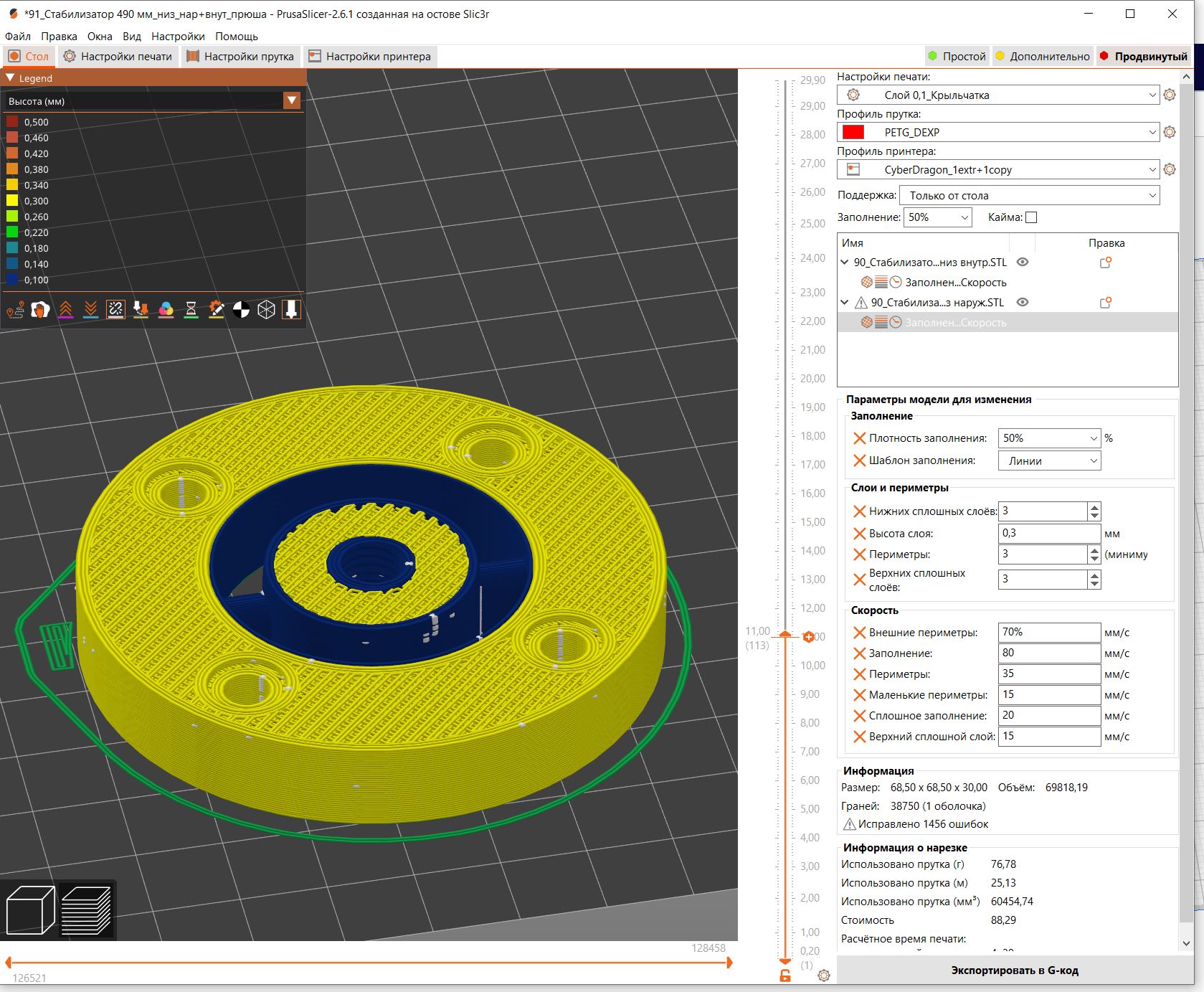The image size is (1204, 992).
Task: Open the Окна menu
Action: [x=100, y=37]
